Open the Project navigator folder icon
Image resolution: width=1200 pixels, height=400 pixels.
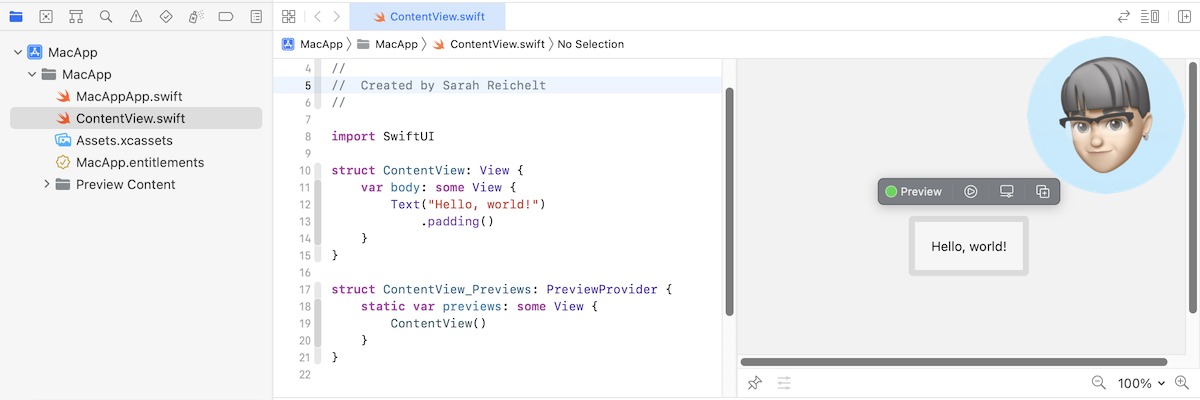[16, 17]
